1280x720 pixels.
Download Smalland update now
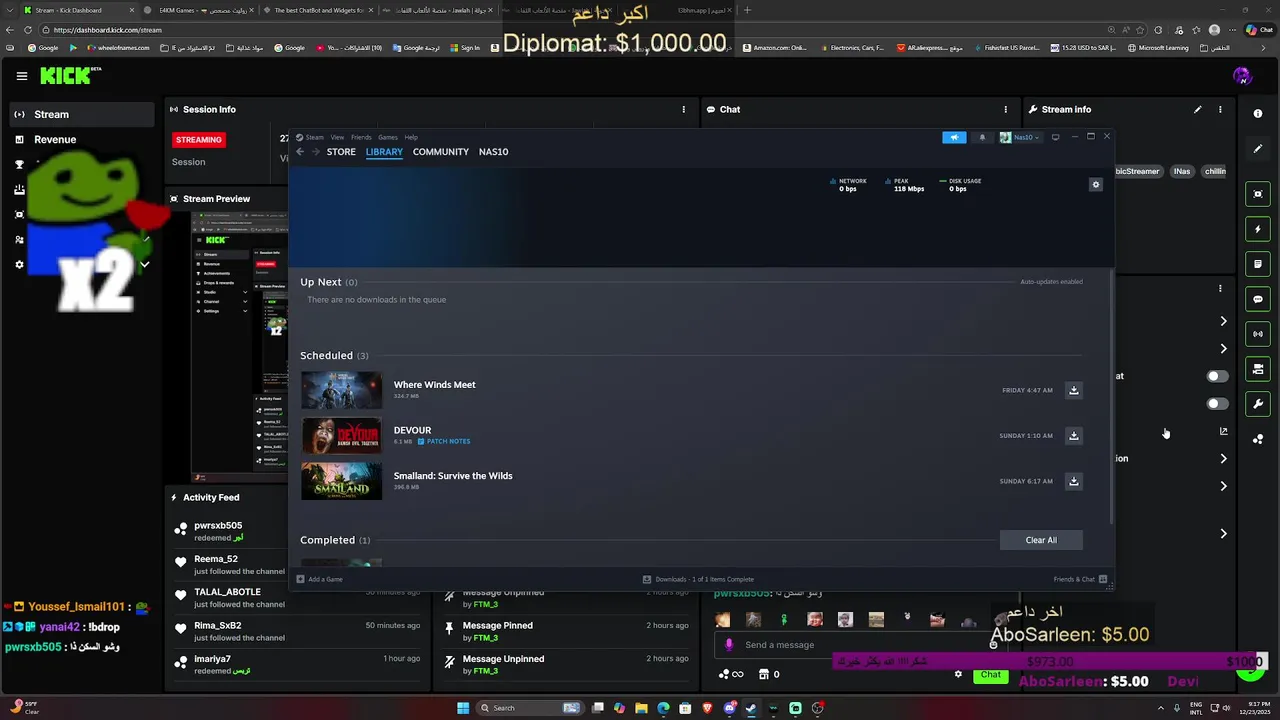[1074, 481]
